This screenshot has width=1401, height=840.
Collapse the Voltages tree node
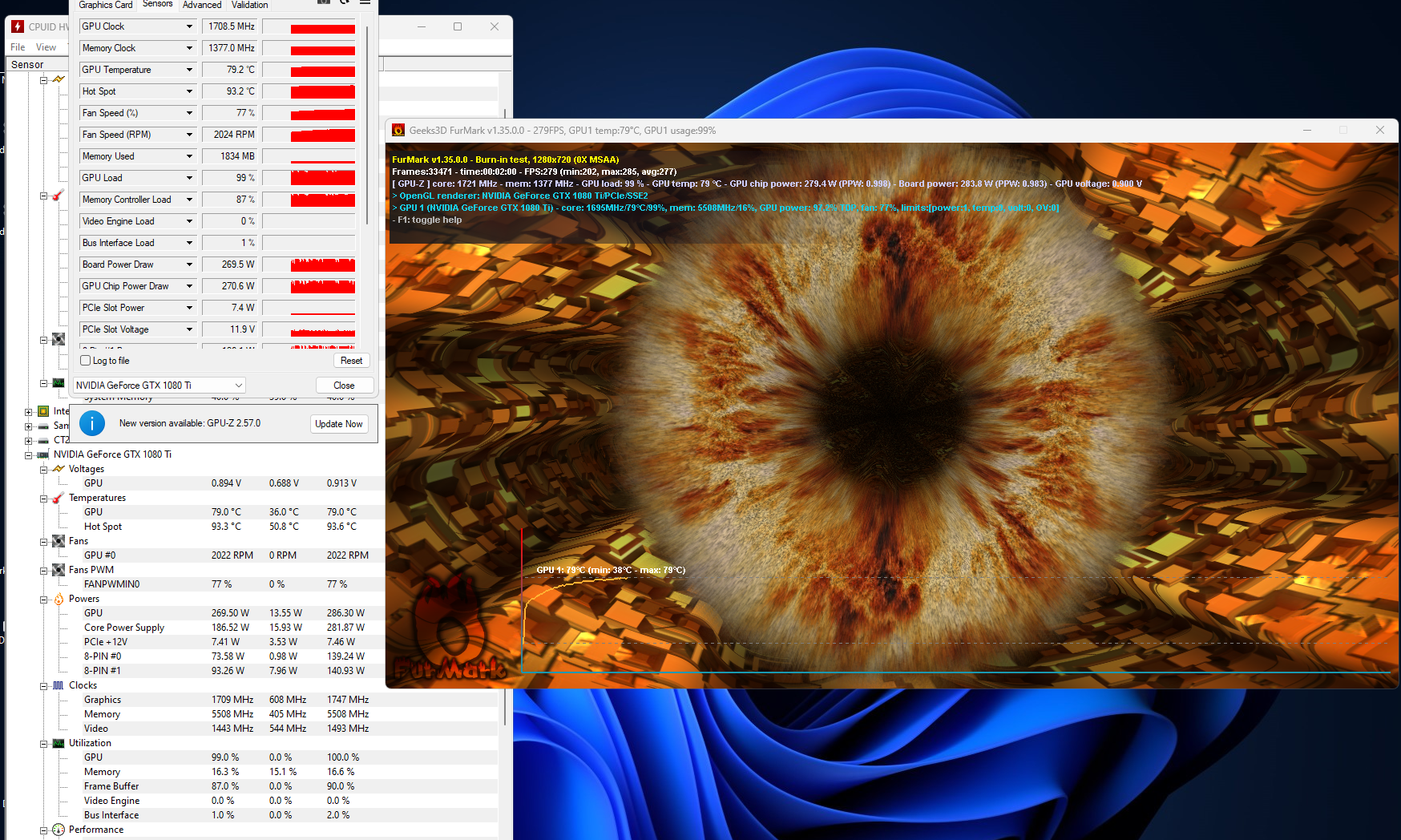(x=44, y=469)
